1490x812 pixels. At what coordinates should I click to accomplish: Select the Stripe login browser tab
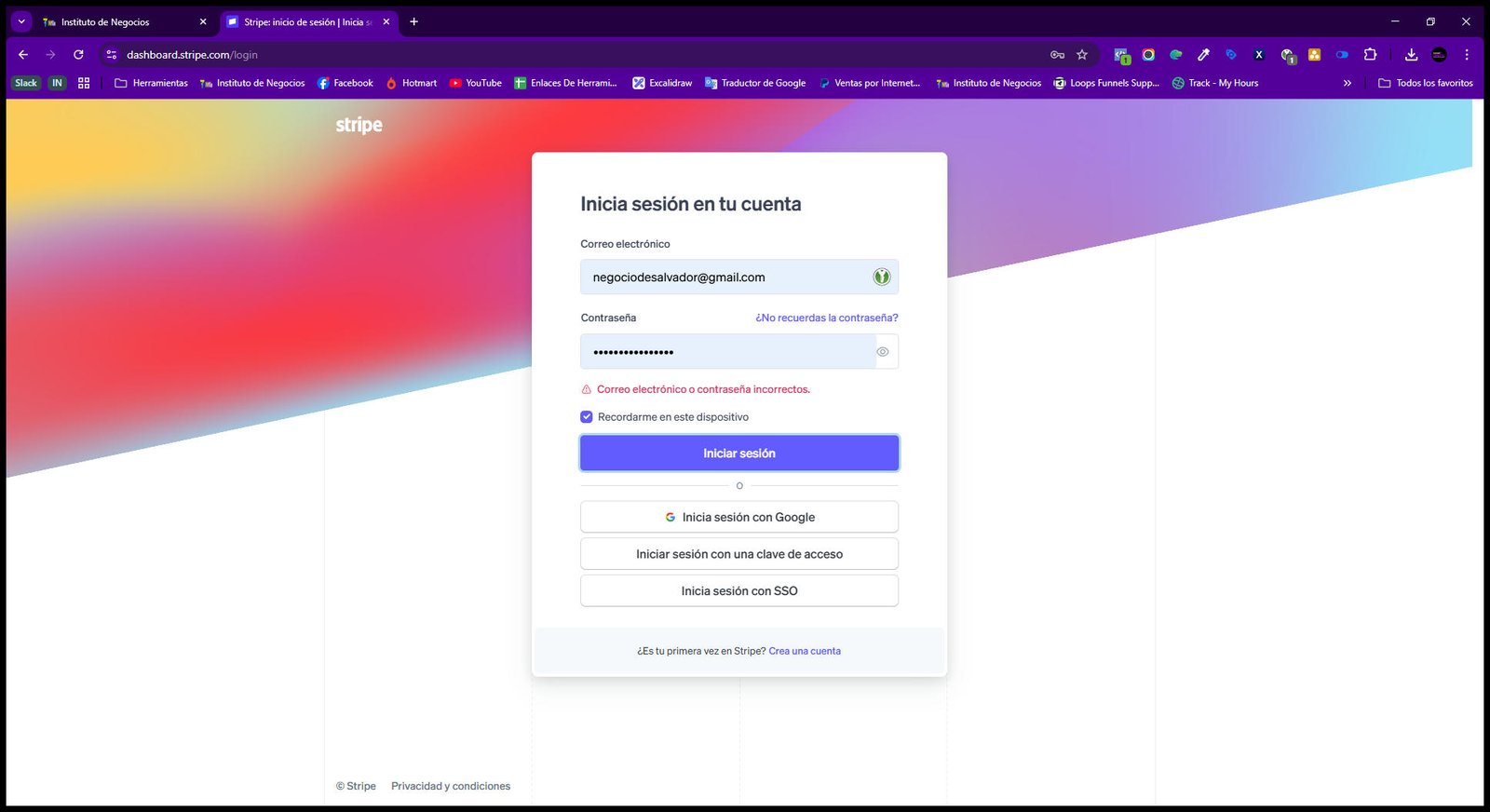click(x=307, y=22)
